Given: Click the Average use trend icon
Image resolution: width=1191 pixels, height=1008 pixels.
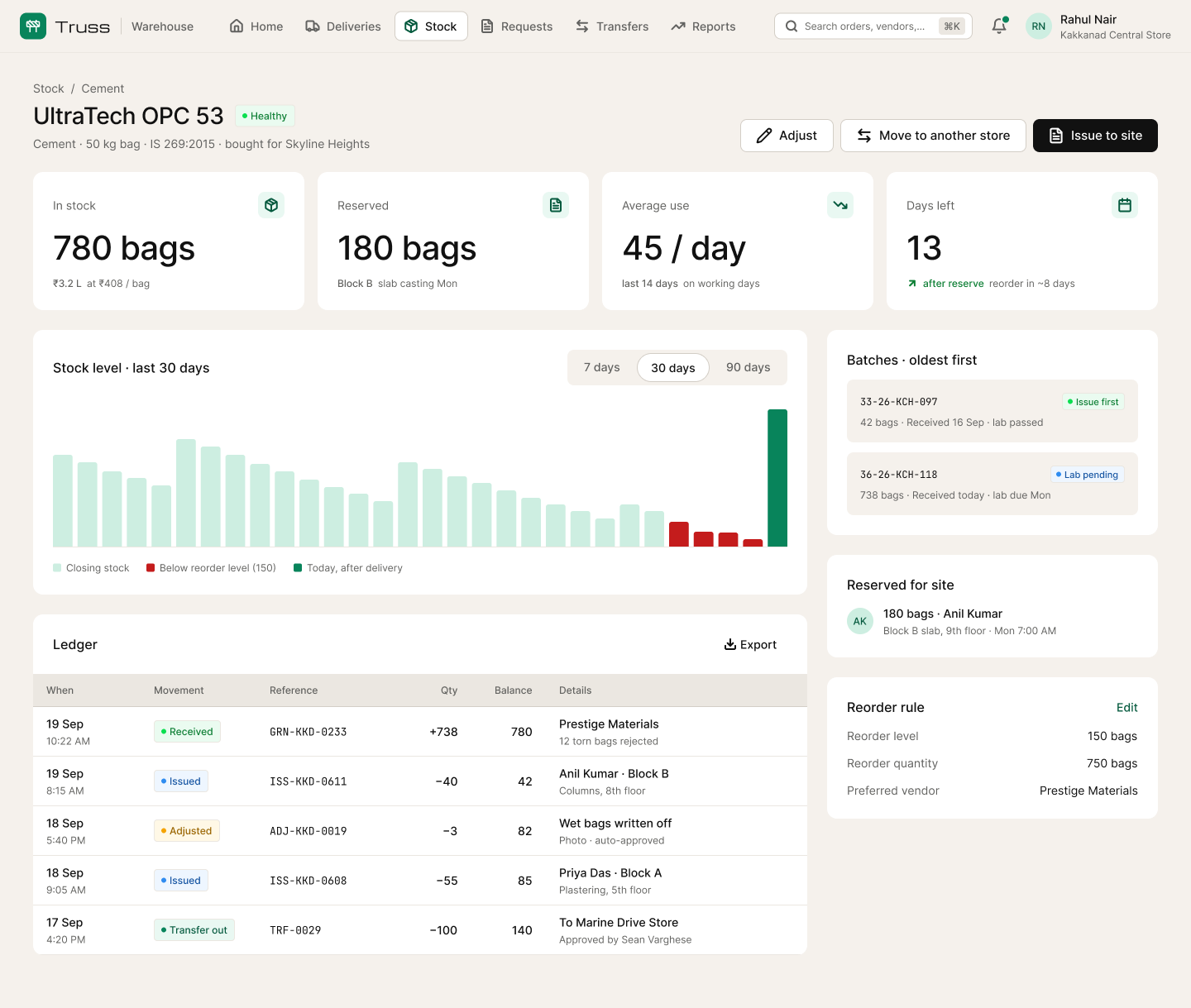Looking at the screenshot, I should tap(840, 205).
